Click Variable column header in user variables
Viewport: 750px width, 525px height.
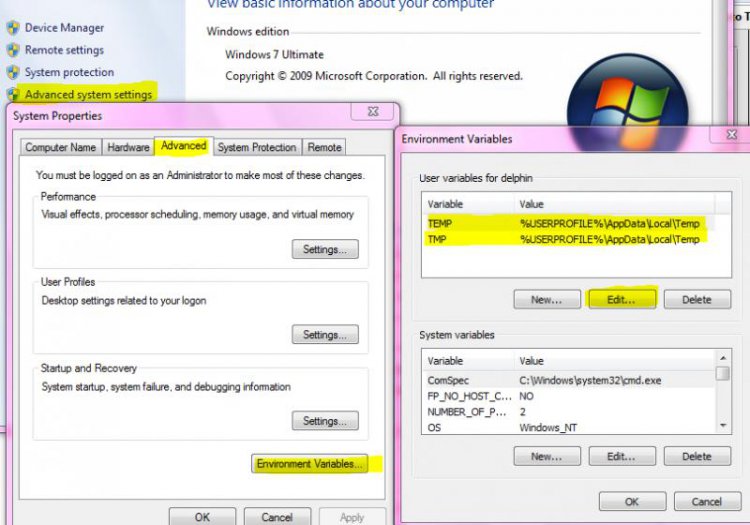tap(469, 204)
